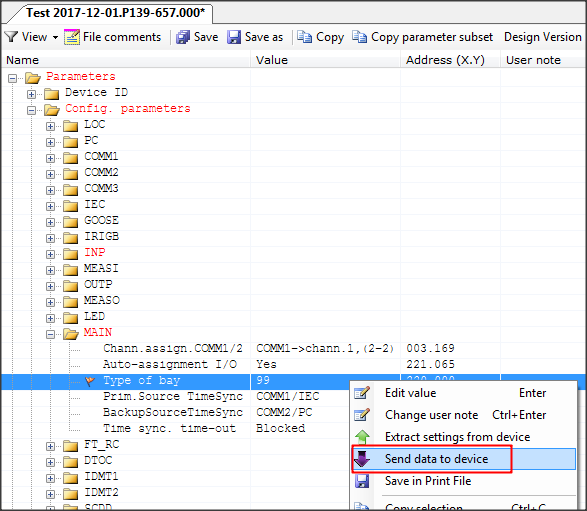Open the View dropdown arrow

[x=55, y=37]
